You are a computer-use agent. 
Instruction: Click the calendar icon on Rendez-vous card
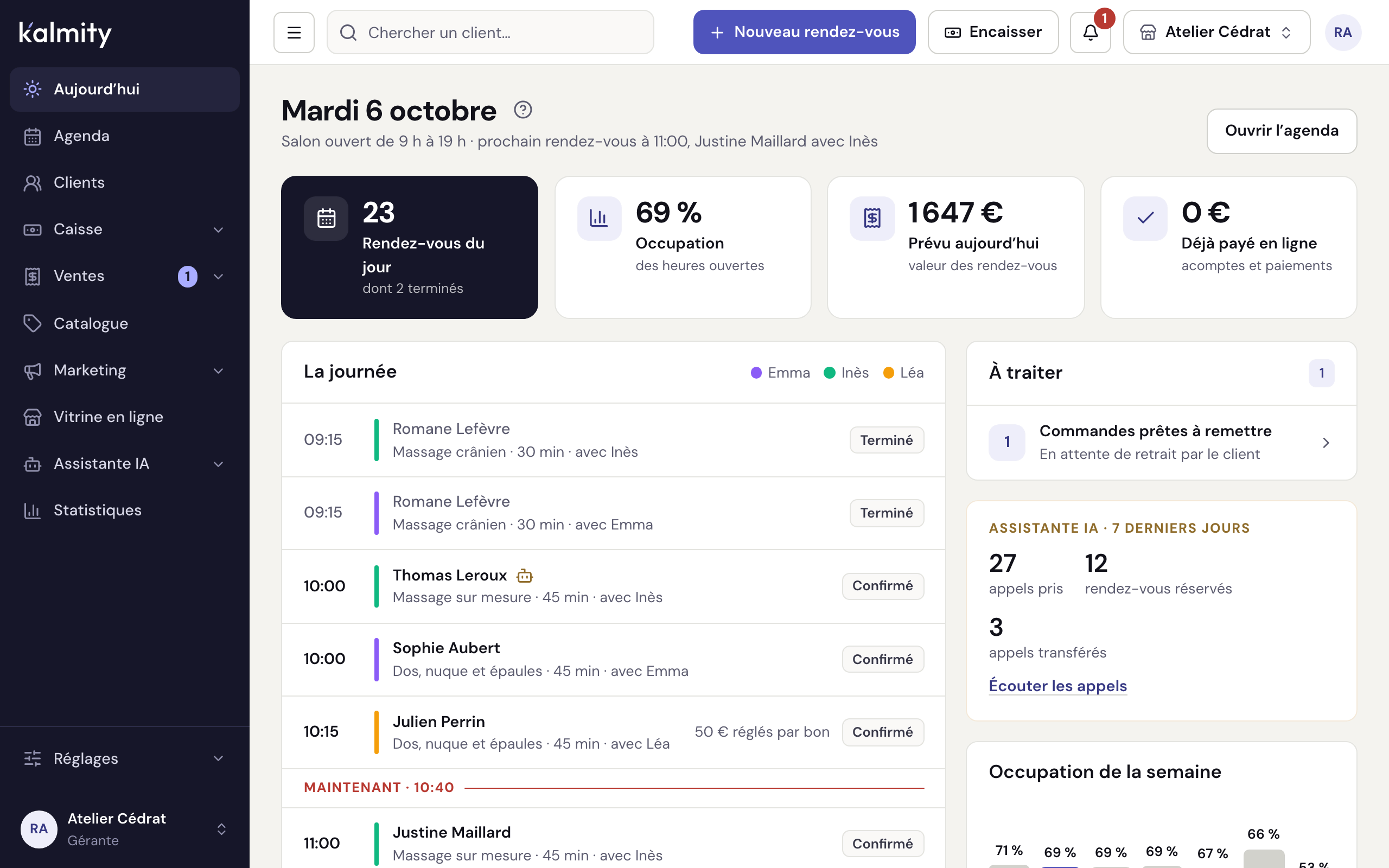tap(326, 218)
